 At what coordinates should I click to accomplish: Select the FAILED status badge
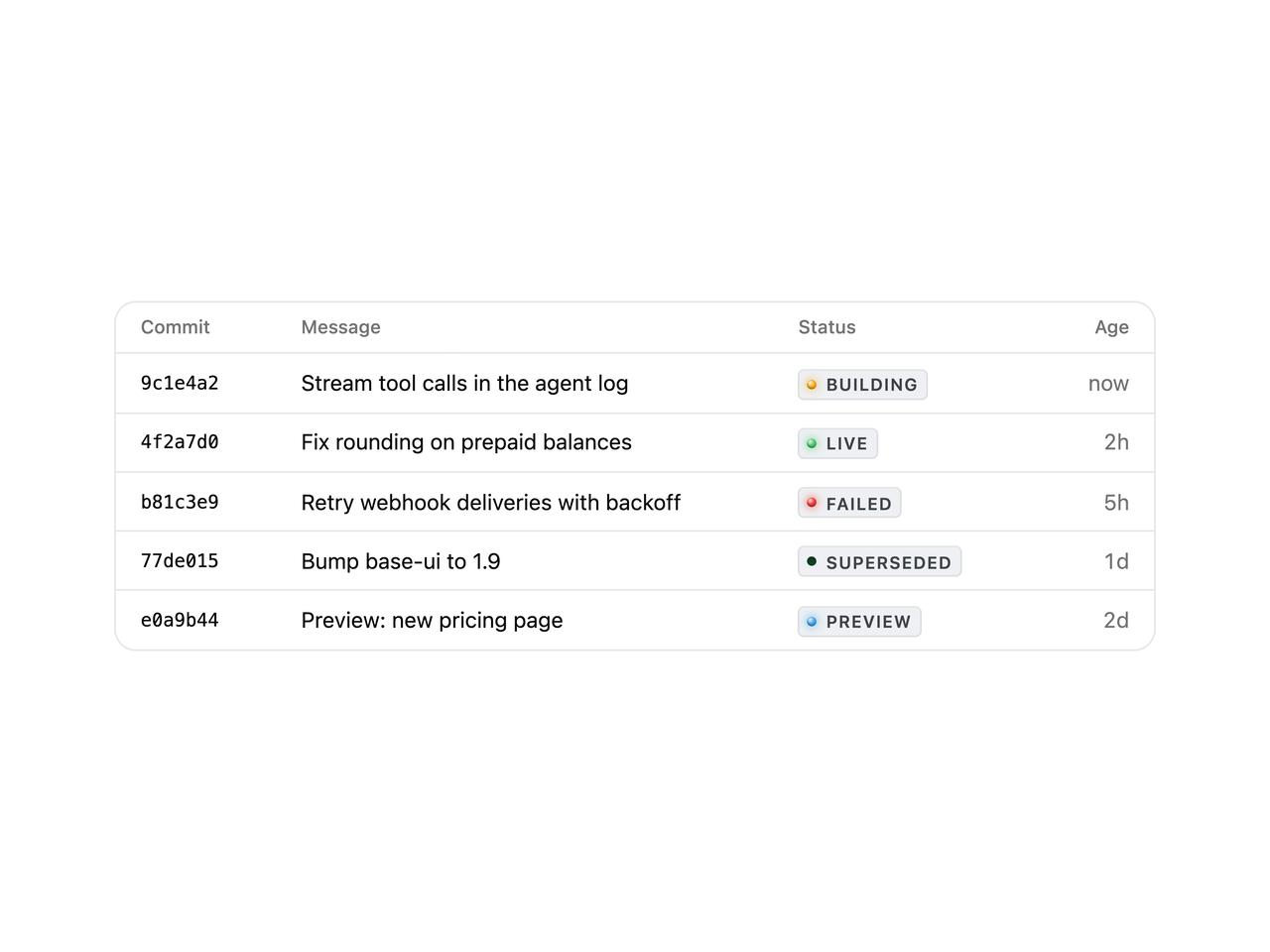pyautogui.click(x=849, y=503)
